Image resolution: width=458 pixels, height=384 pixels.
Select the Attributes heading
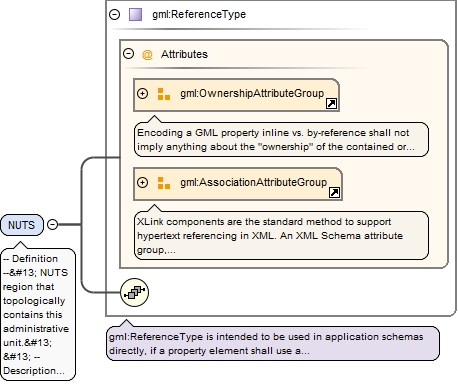tap(184, 54)
